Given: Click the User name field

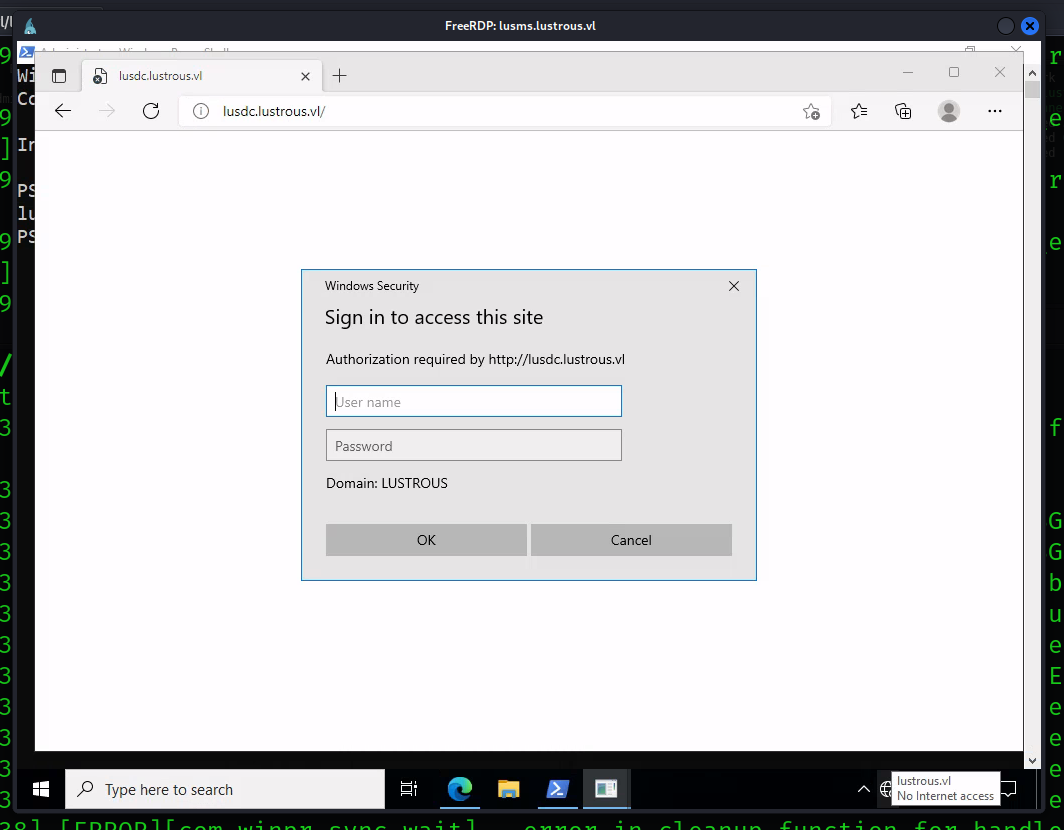Looking at the screenshot, I should (474, 402).
